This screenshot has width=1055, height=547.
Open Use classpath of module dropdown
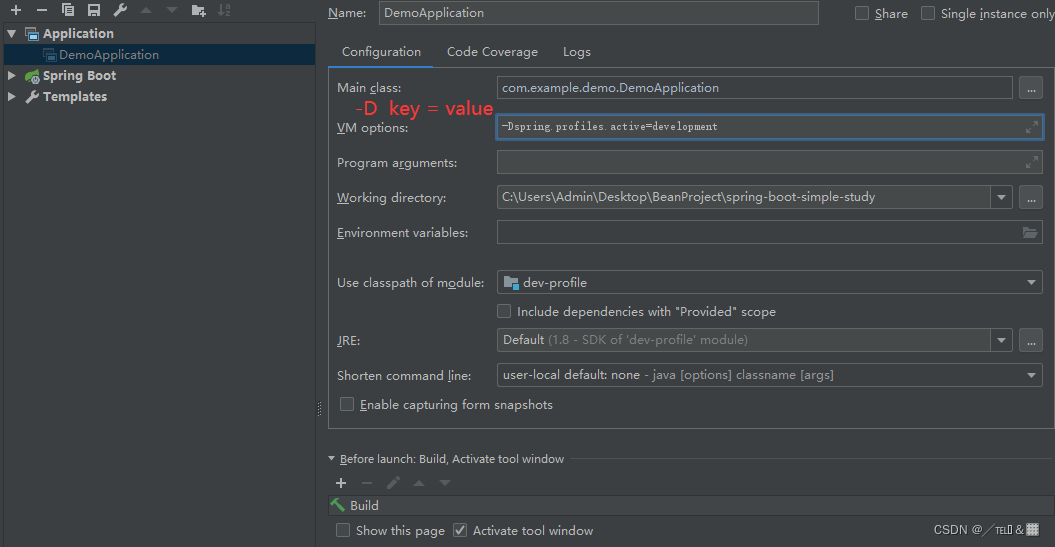pos(1031,283)
